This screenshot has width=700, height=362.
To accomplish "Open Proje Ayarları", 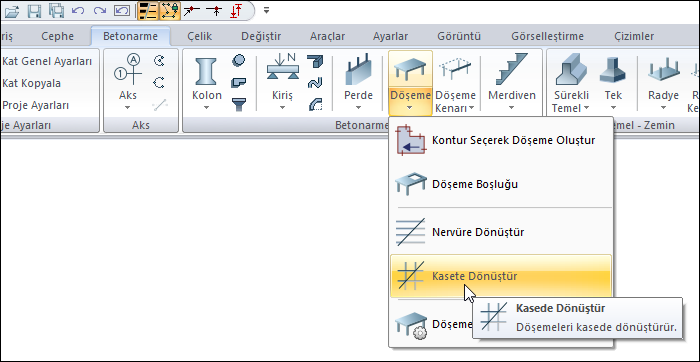I will point(36,105).
